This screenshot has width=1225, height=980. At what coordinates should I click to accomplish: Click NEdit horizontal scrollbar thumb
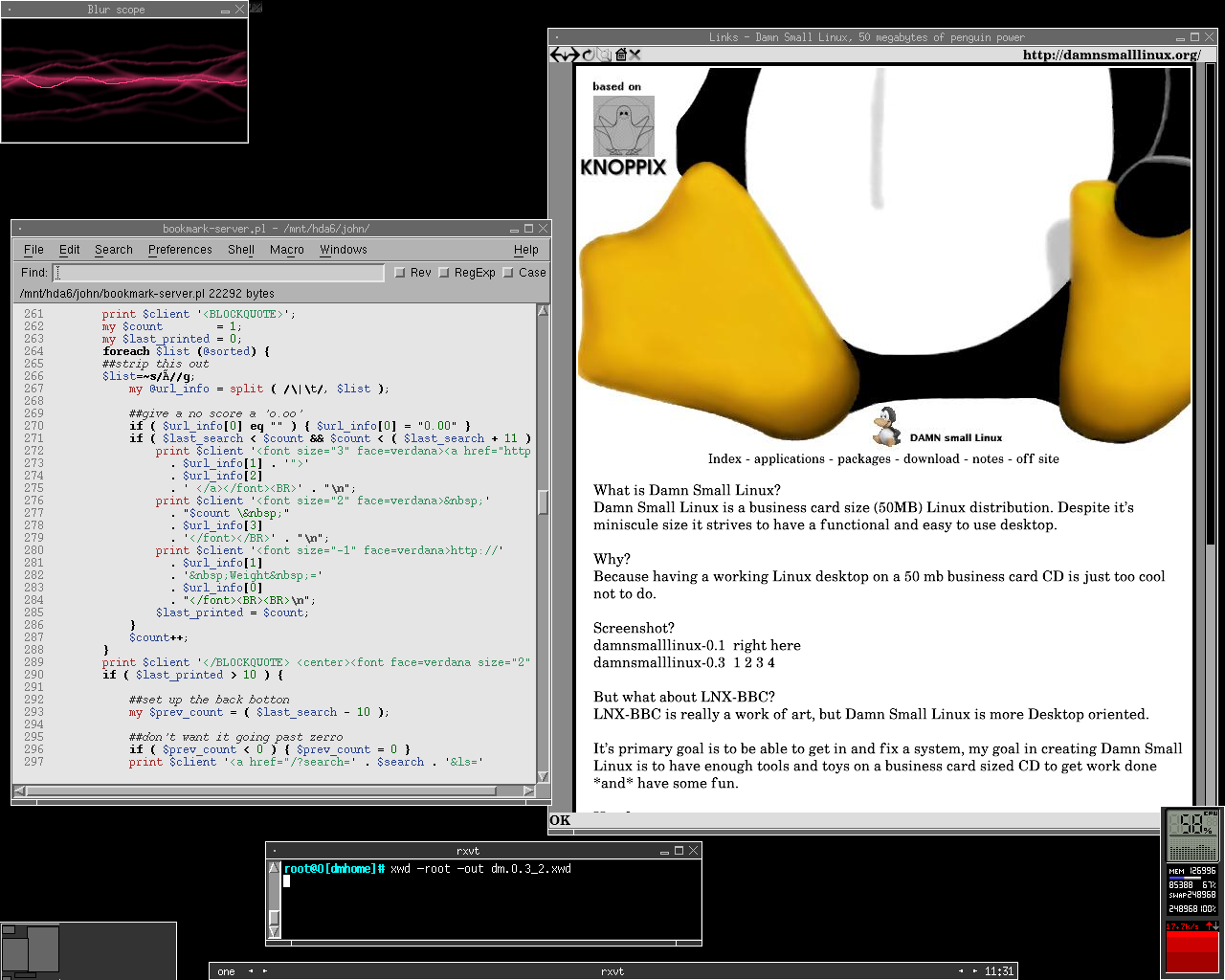pyautogui.click(x=262, y=791)
